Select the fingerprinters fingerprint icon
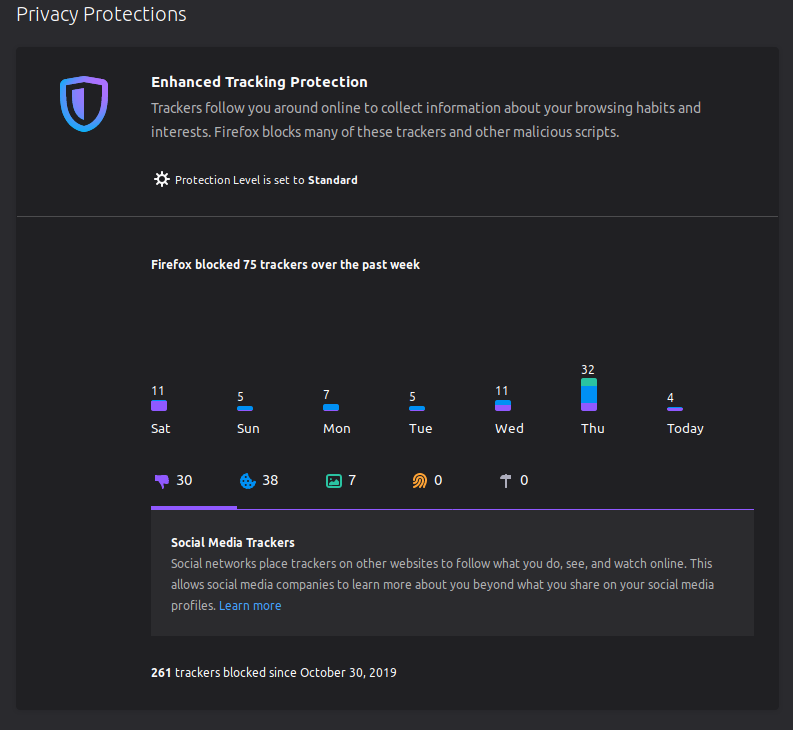Screen dimensions: 793x730 coord(420,481)
